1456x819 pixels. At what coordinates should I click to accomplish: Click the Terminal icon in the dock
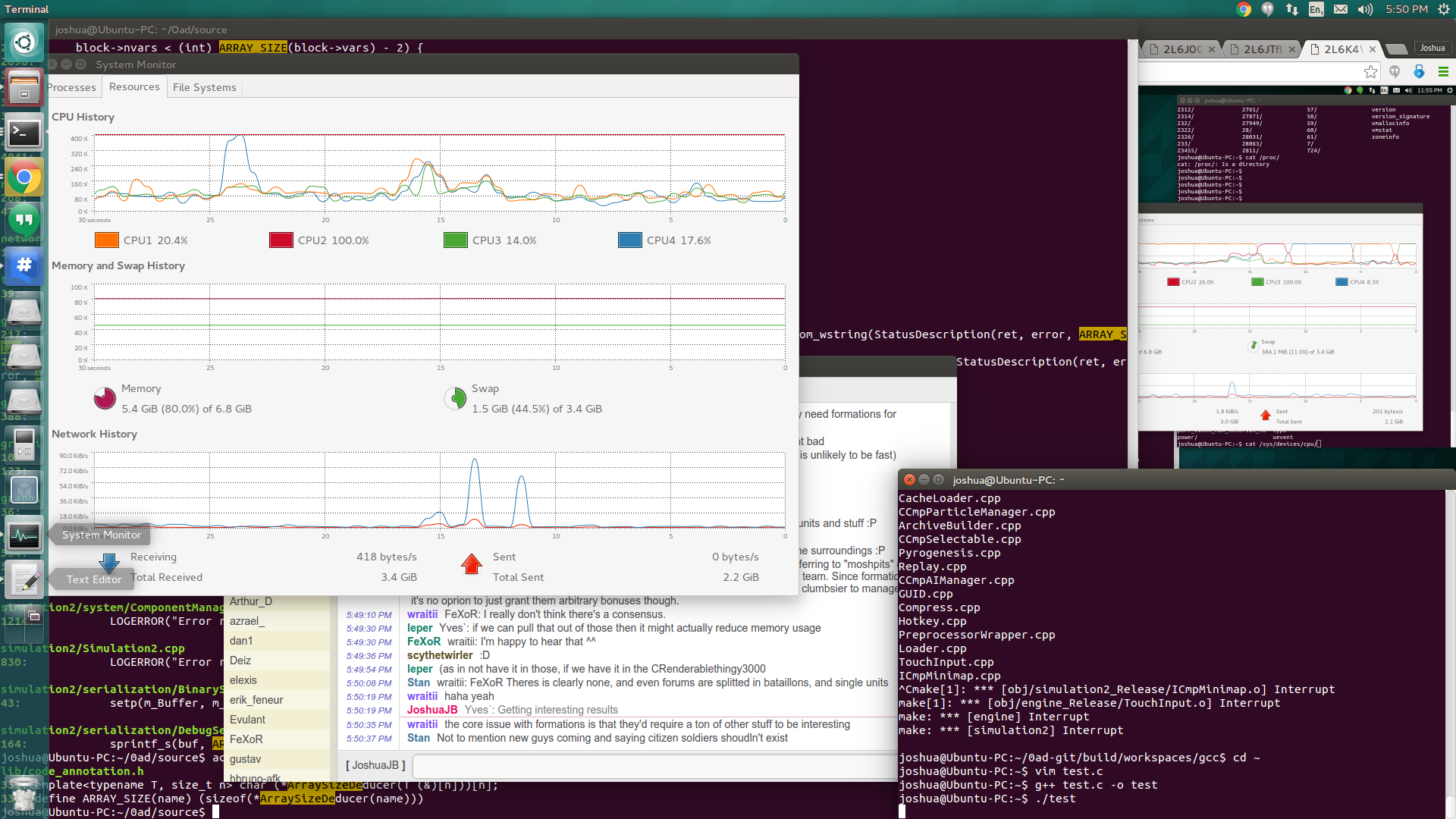[24, 133]
